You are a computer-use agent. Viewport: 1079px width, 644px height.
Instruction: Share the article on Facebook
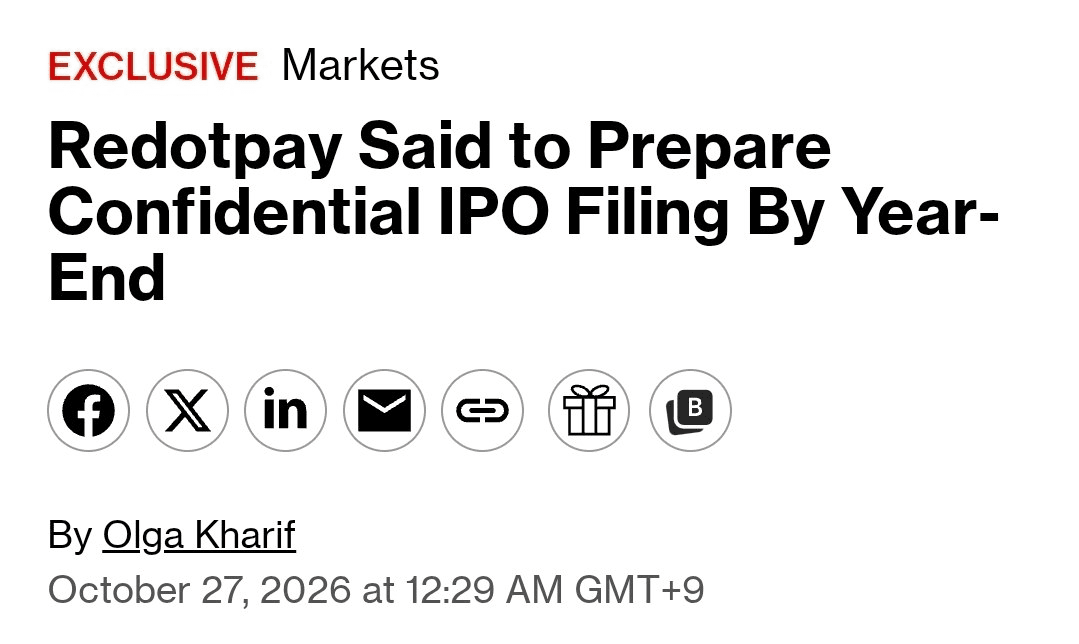tap(88, 411)
